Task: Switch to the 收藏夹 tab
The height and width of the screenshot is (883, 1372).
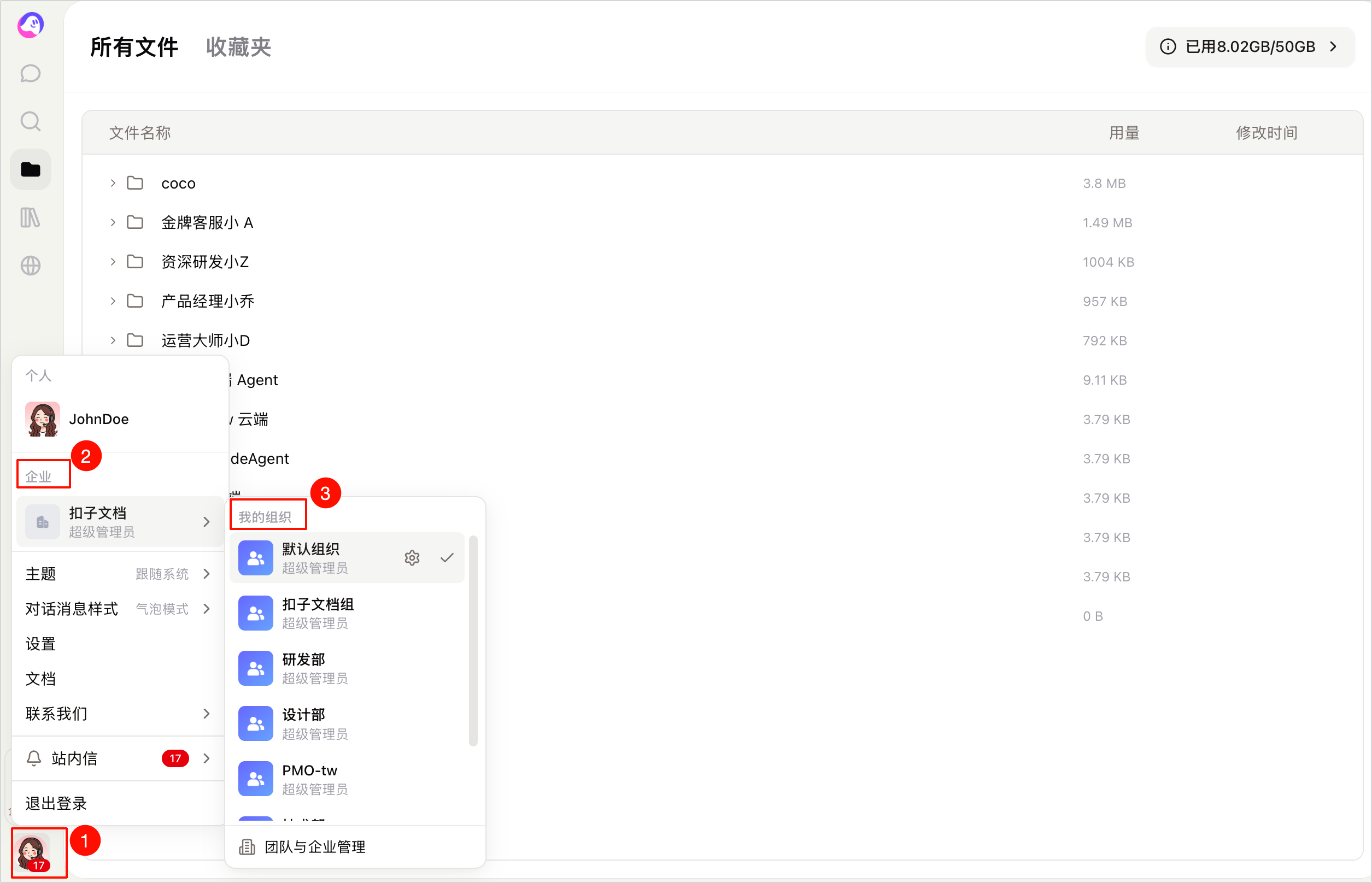Action: [x=238, y=47]
